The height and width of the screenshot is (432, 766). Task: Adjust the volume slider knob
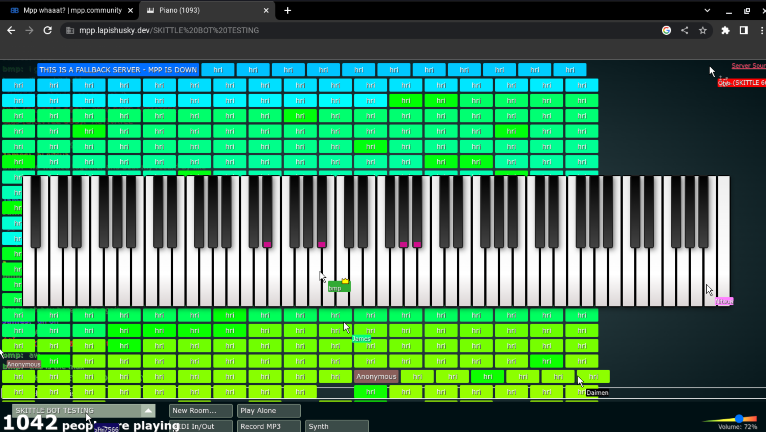click(x=739, y=418)
